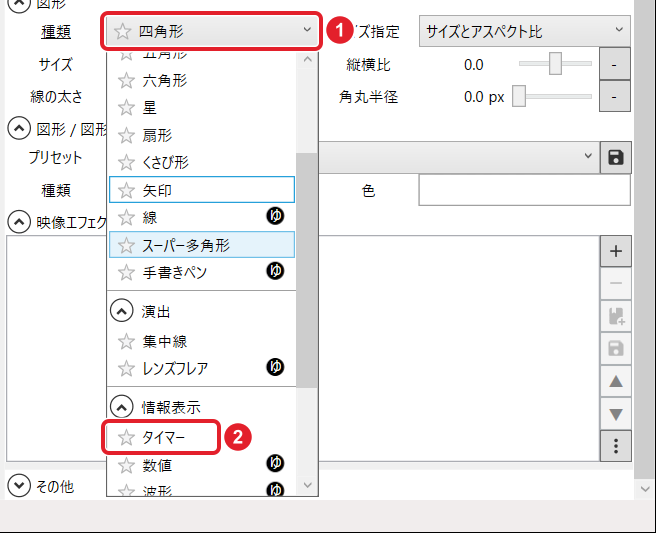656x533 pixels.
Task: Toggle favorite star for 矢印
Action: [x=126, y=190]
